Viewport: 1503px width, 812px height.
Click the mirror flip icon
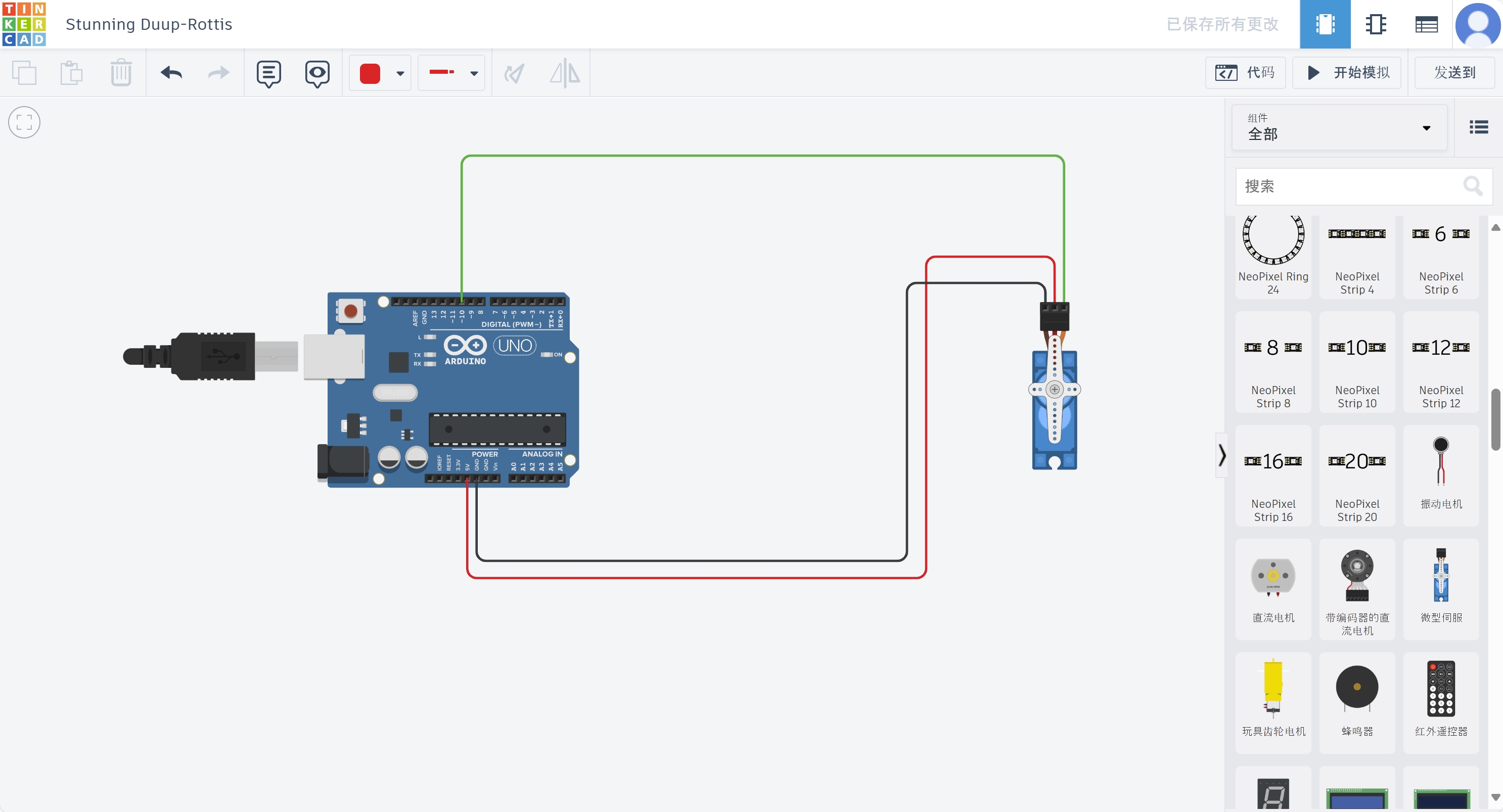pyautogui.click(x=565, y=73)
